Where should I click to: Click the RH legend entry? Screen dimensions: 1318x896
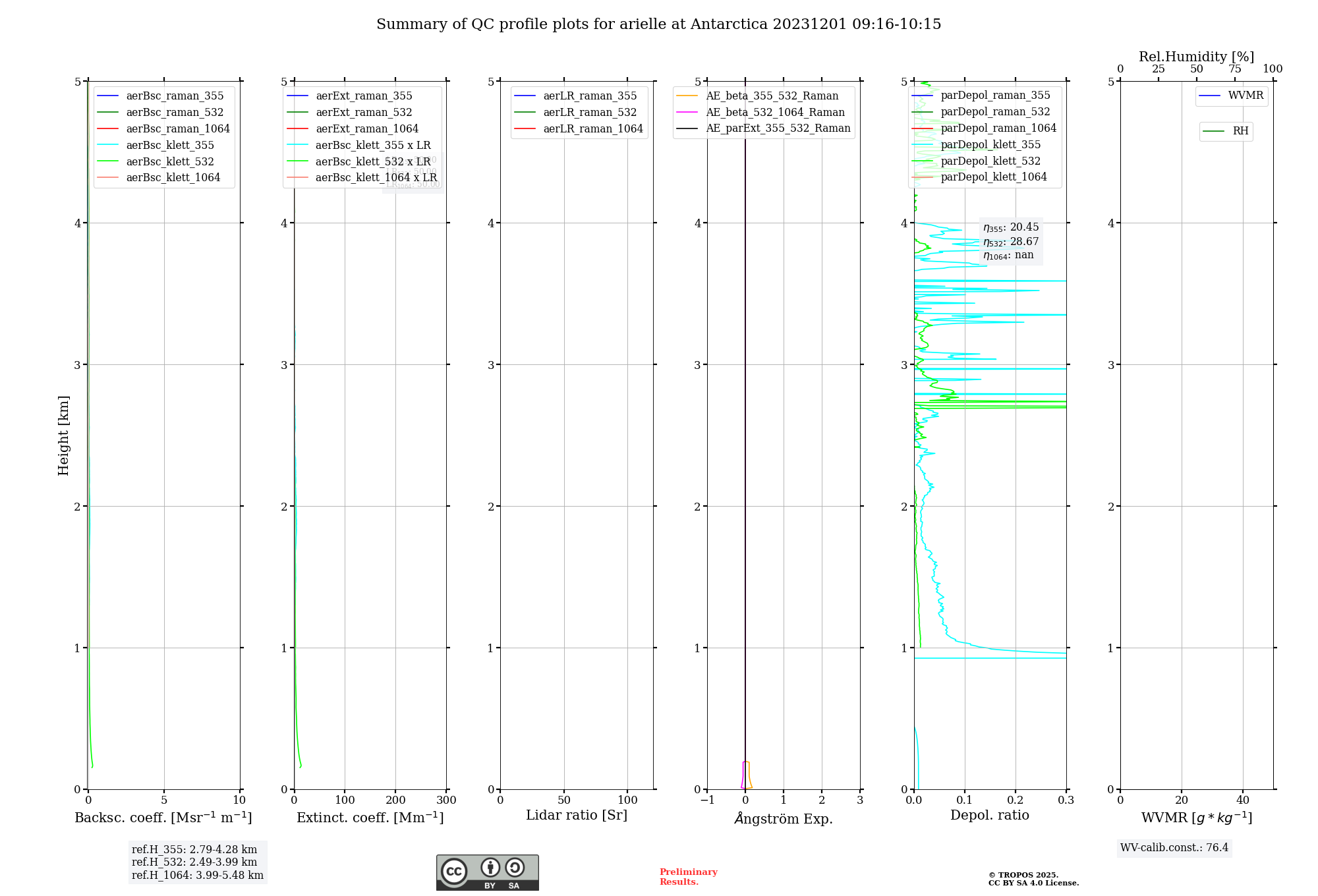tap(1240, 131)
